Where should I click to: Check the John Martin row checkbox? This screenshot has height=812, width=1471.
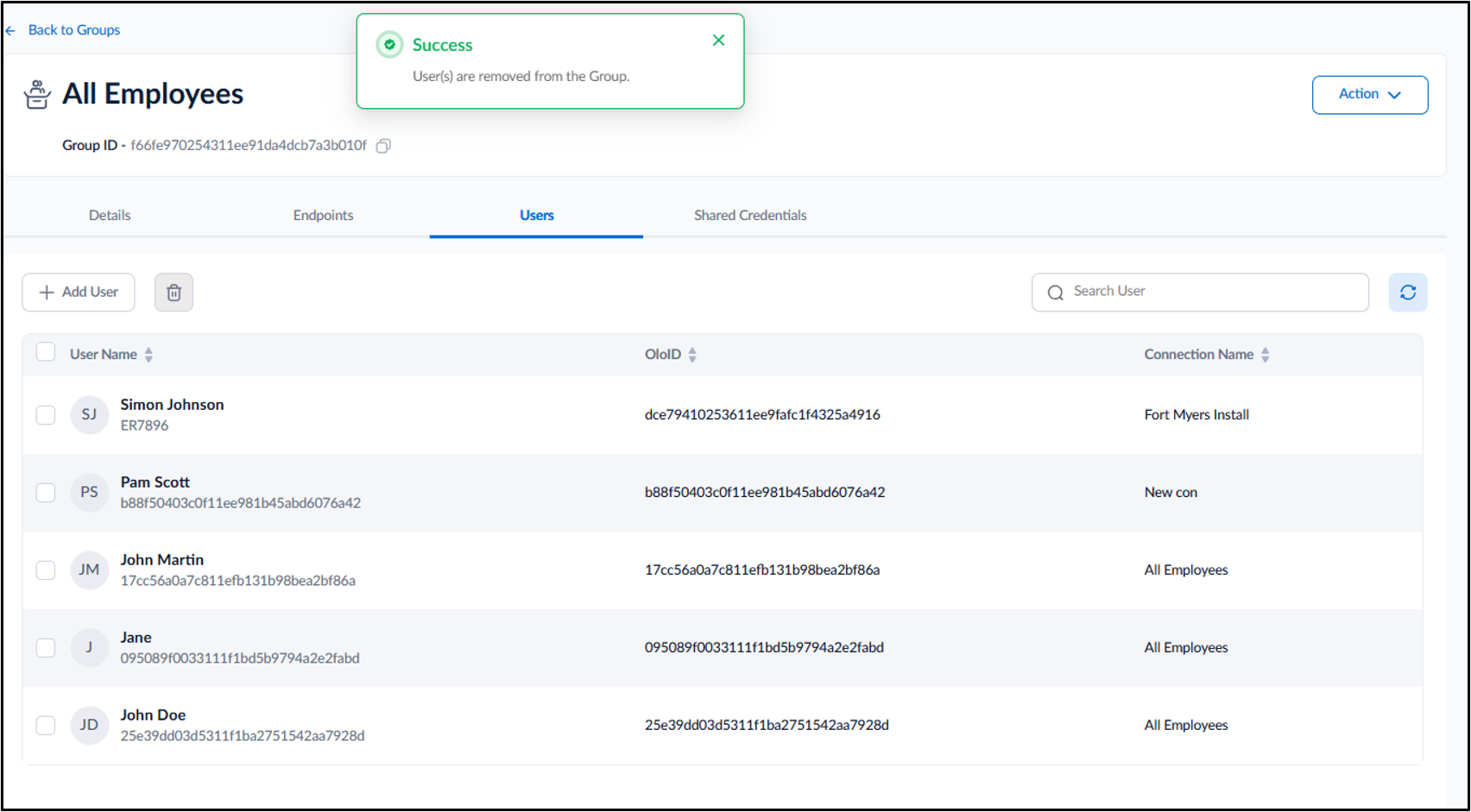click(46, 570)
